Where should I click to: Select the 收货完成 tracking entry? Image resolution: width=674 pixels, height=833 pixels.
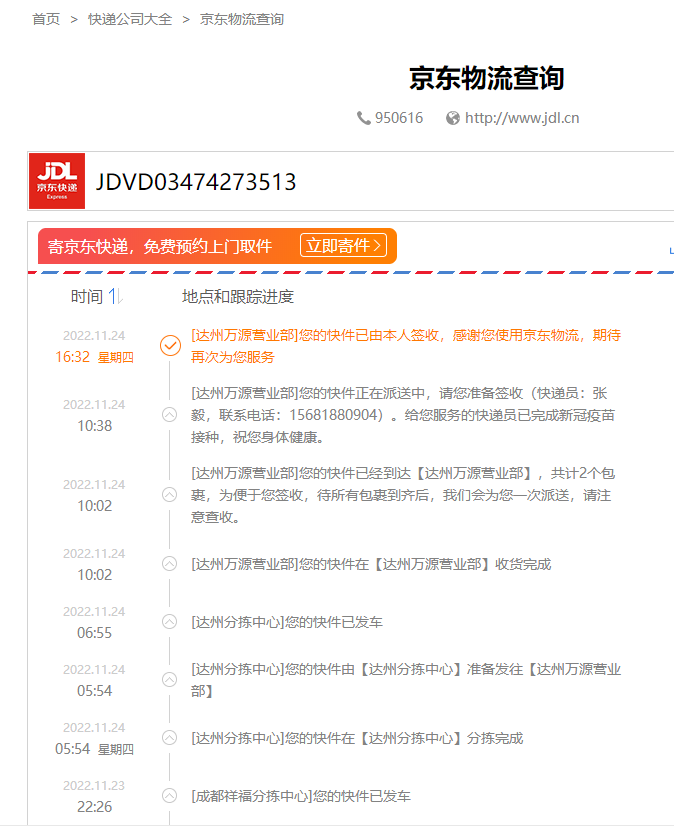click(x=371, y=564)
